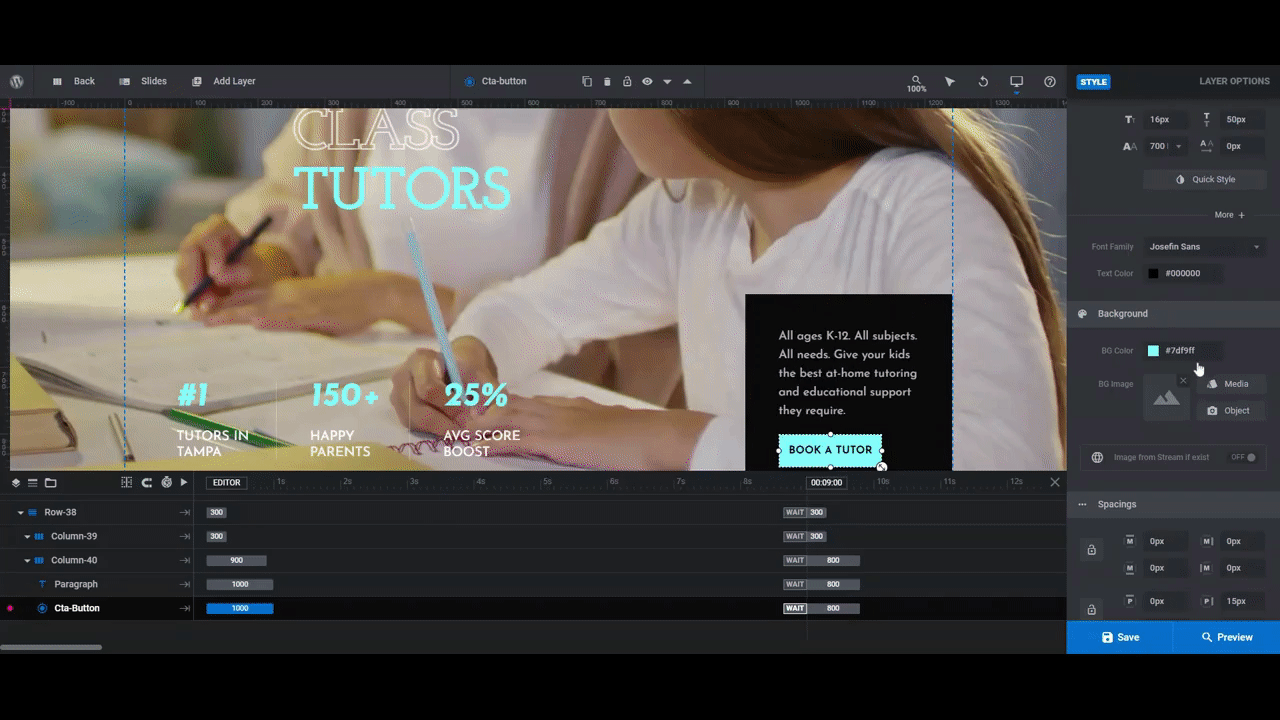Toggle Image from Stream if exist switch
The image size is (1280, 720).
pos(1244,457)
